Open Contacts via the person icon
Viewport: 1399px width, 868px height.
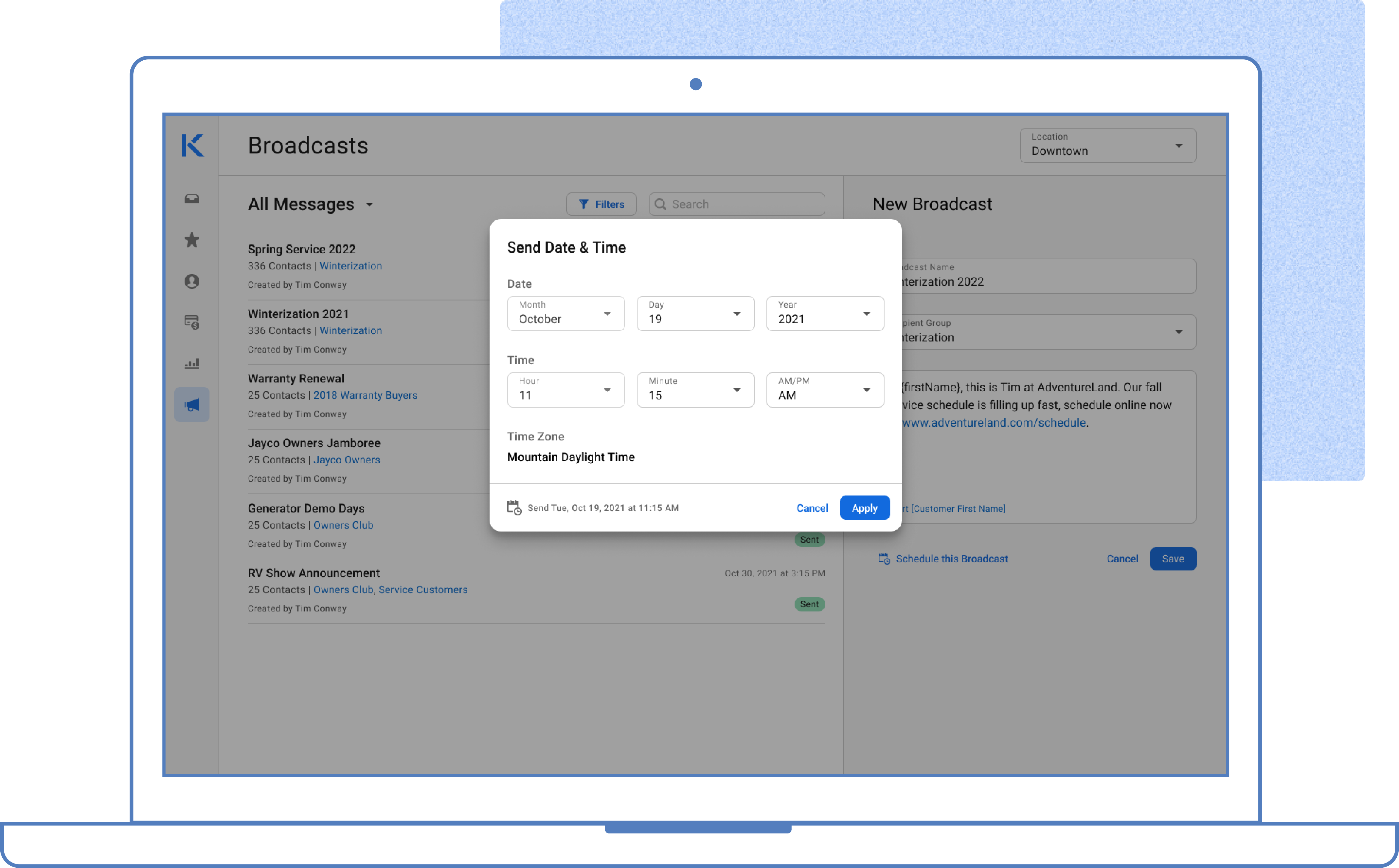[x=192, y=281]
